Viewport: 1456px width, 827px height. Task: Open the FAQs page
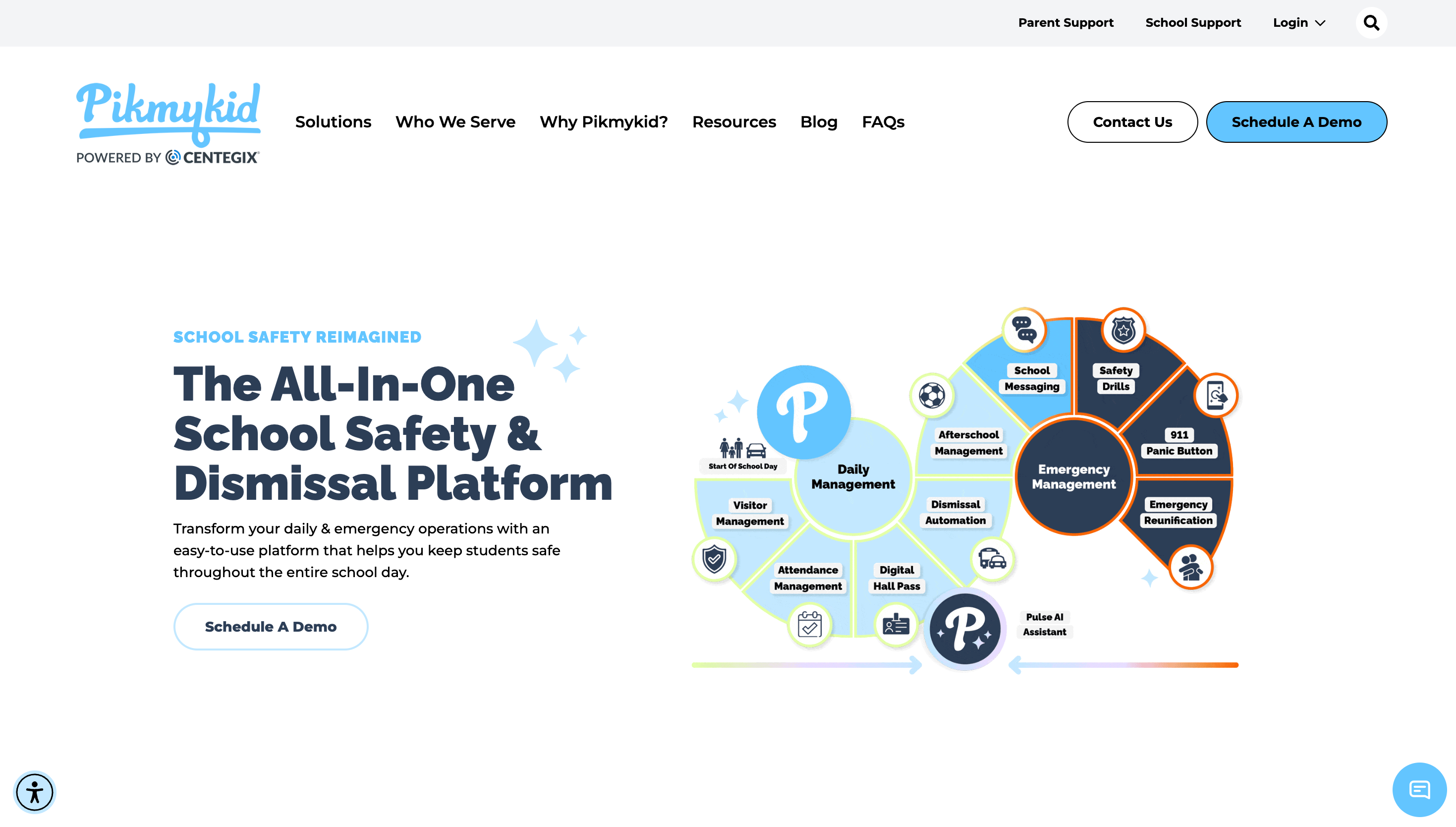pyautogui.click(x=883, y=122)
